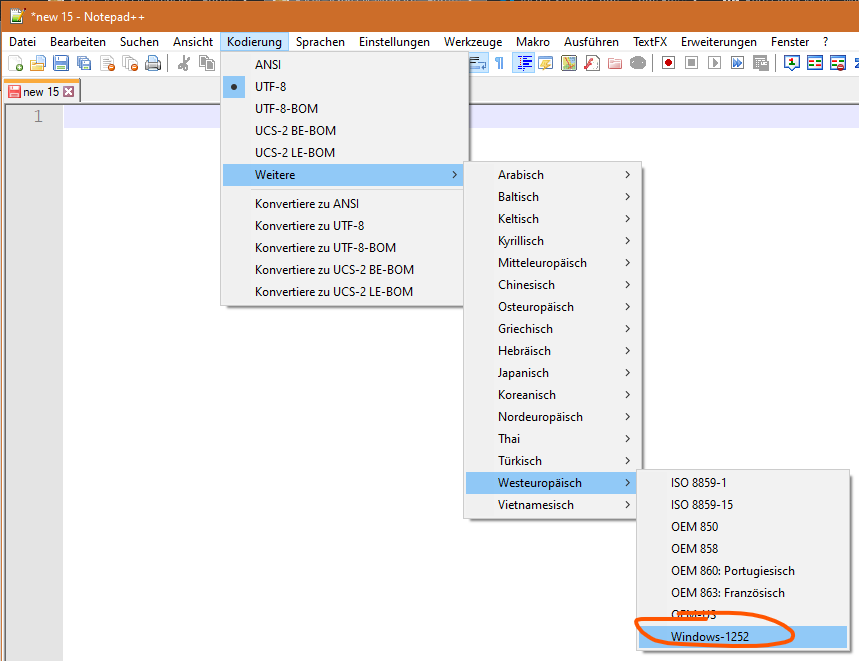The height and width of the screenshot is (661, 859).
Task: Choose ANSI encoding
Action: (345, 65)
